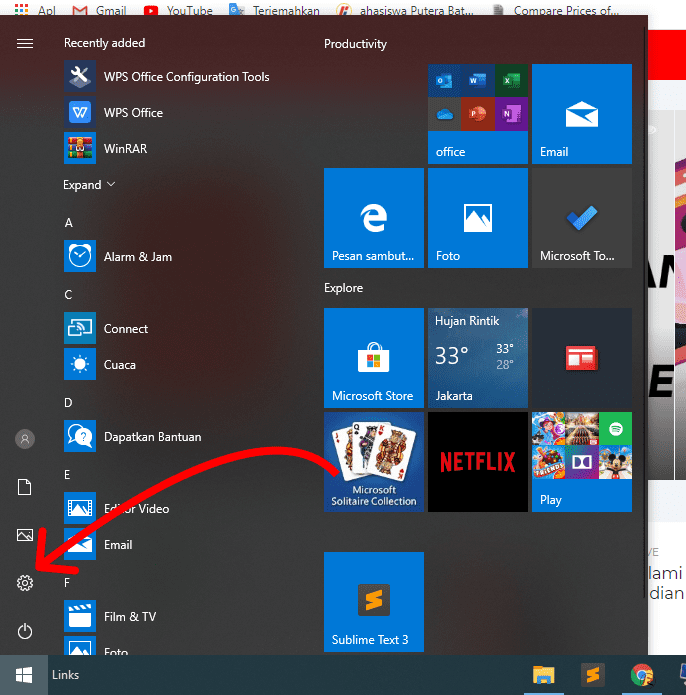Open Alarm & Jam app
This screenshot has height=695, width=686.
pos(118,257)
